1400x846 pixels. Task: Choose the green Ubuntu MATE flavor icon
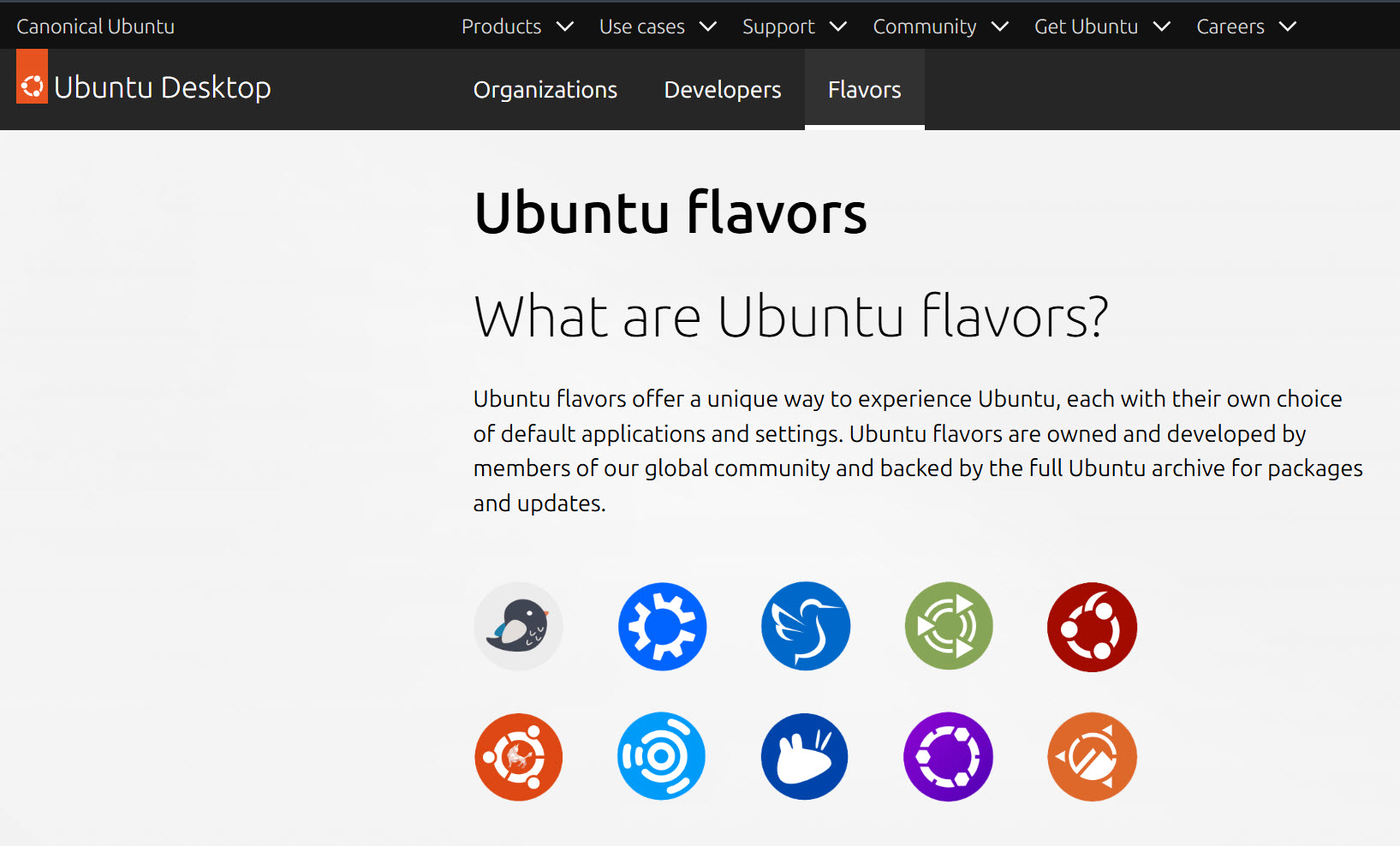[x=949, y=627]
